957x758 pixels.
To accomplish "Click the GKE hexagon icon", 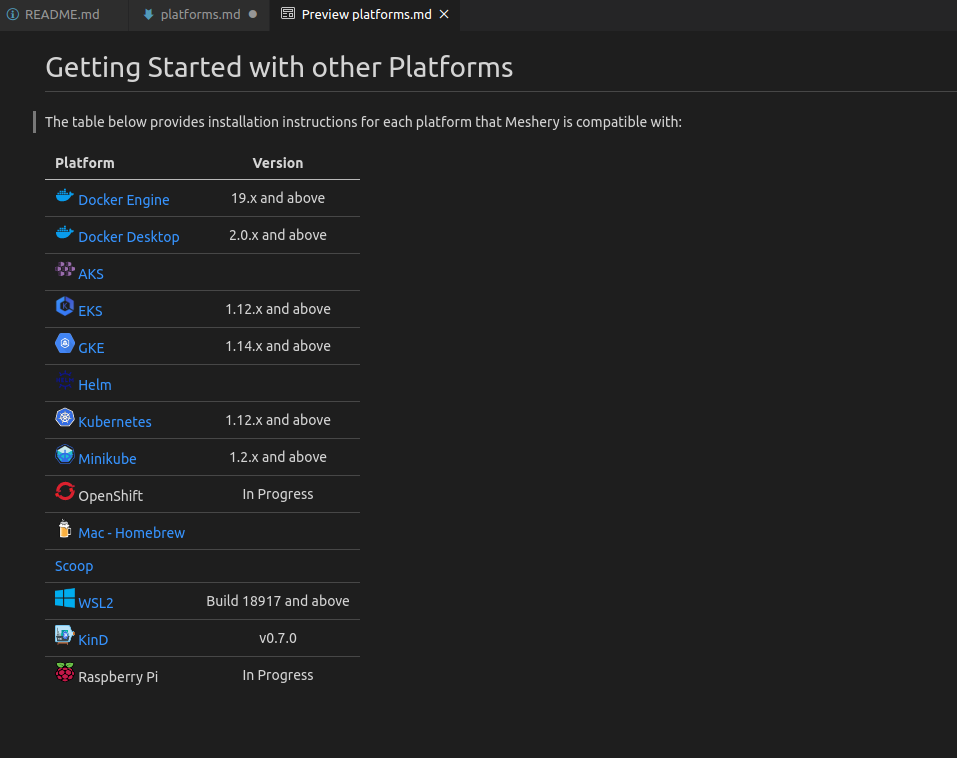I will (x=65, y=343).
